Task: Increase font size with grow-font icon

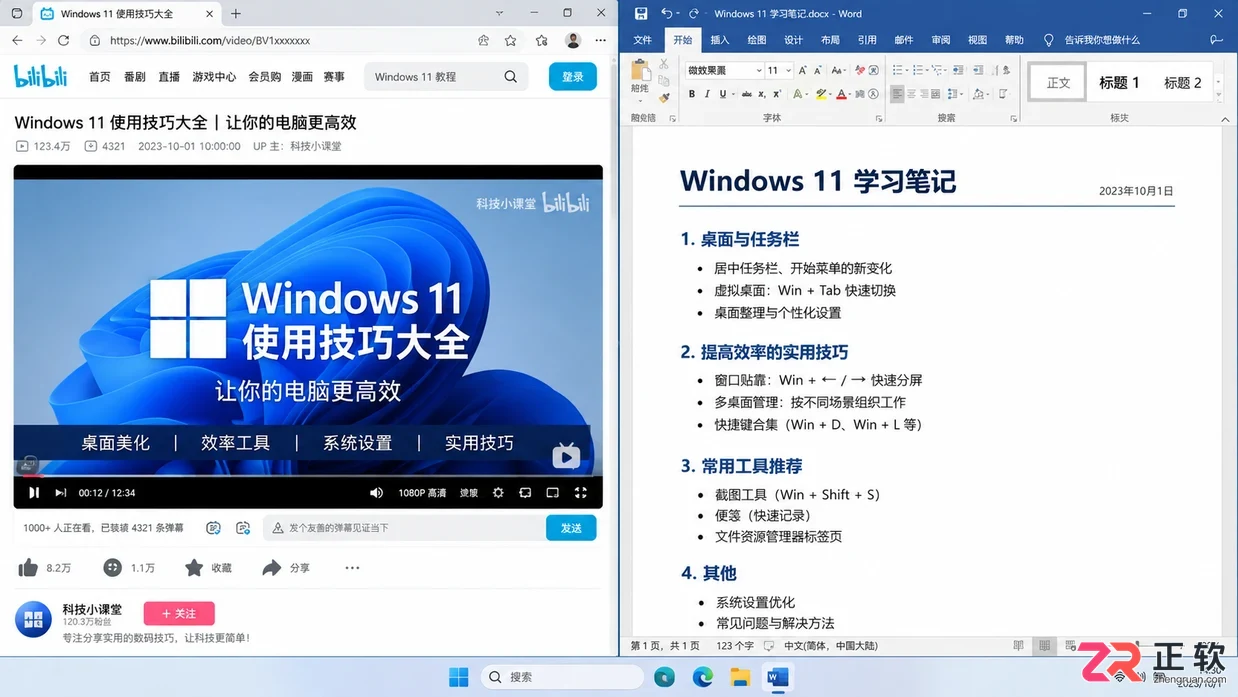Action: click(x=805, y=70)
